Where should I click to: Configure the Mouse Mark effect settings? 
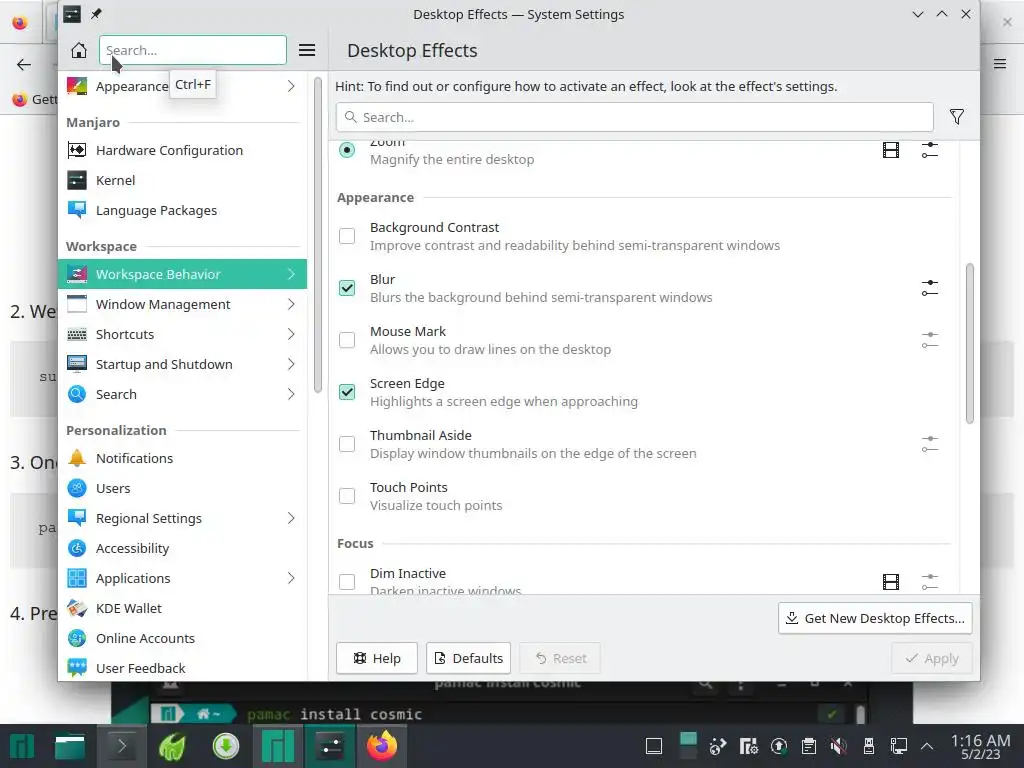(x=930, y=340)
